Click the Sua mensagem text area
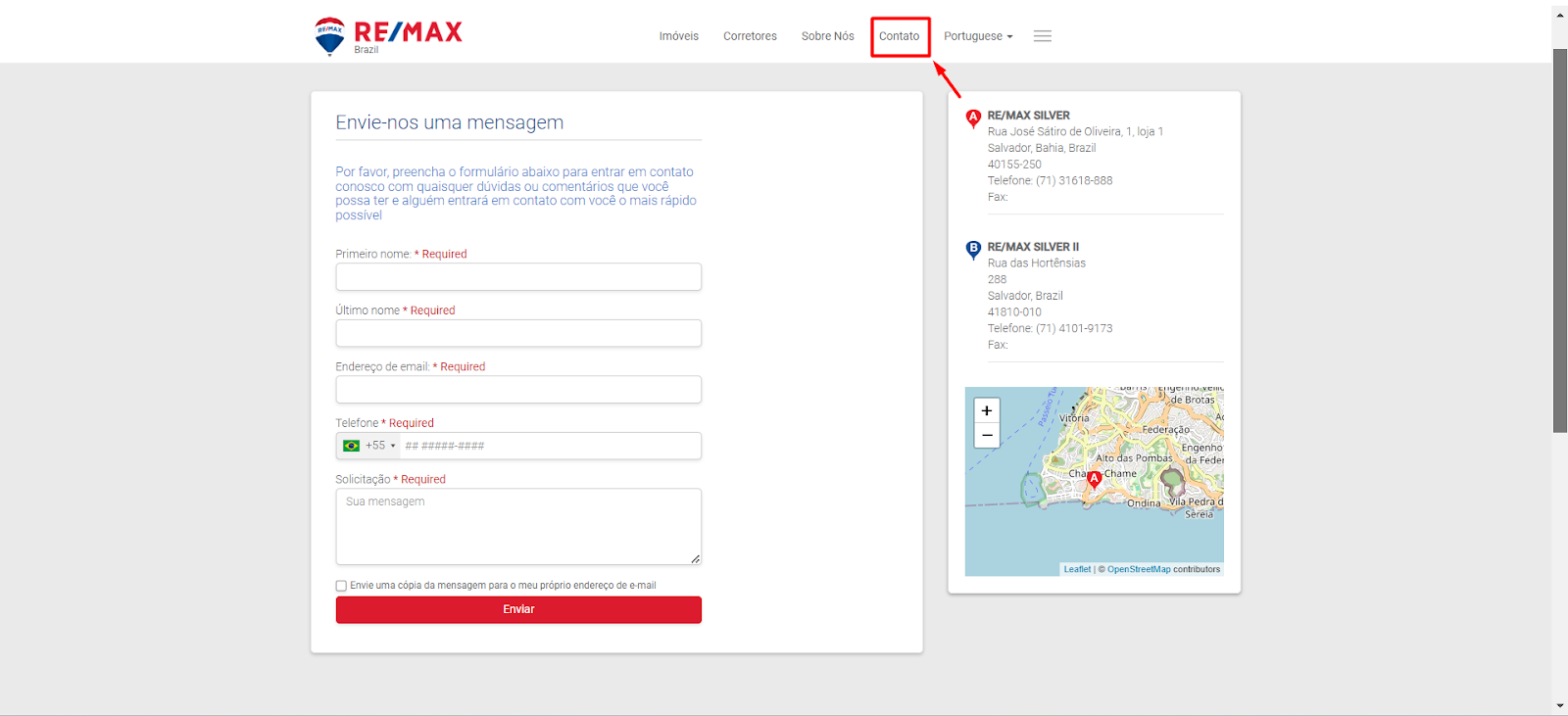The image size is (1568, 716). tap(518, 527)
